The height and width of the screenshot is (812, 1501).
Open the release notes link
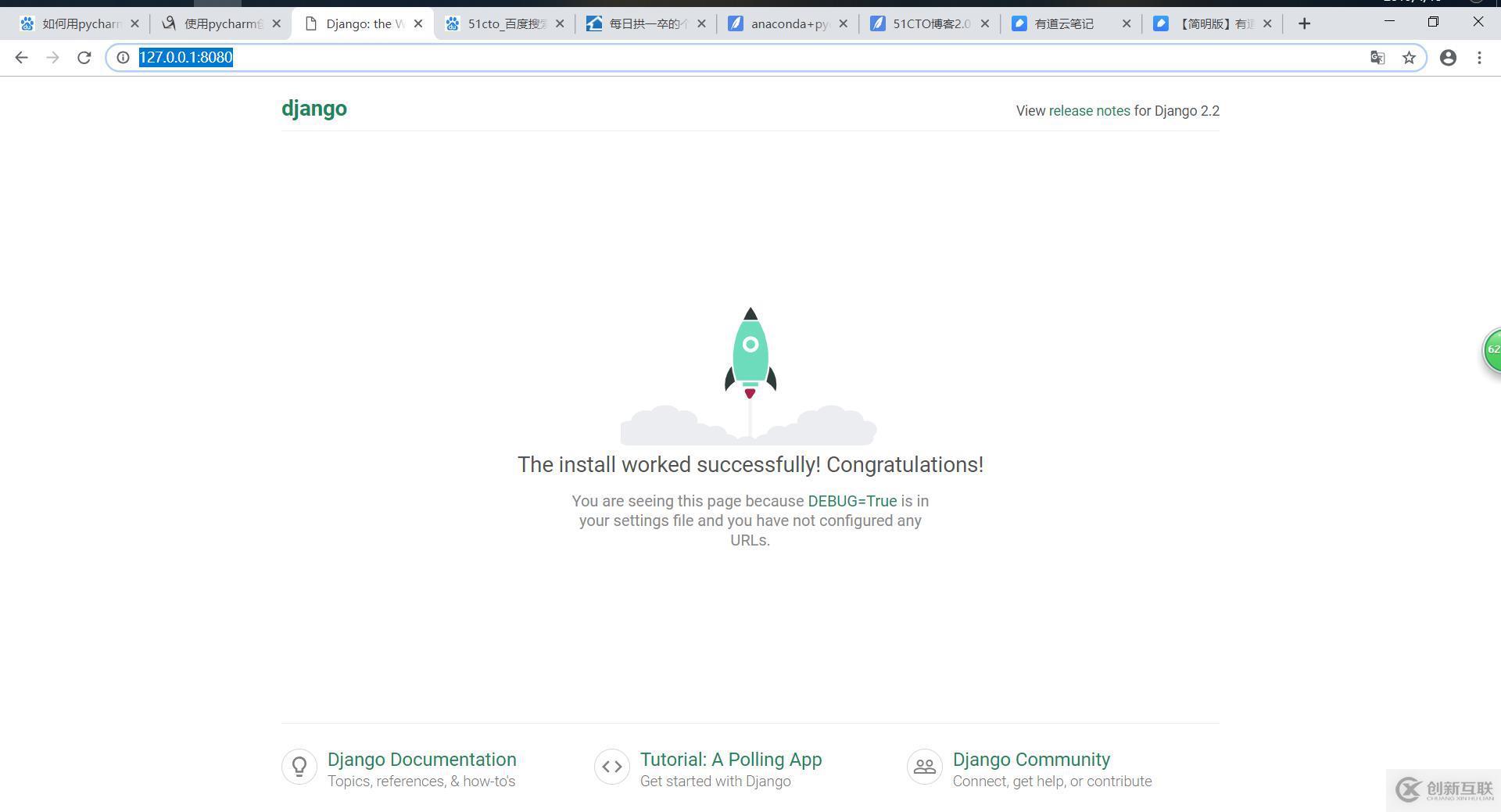[1089, 111]
